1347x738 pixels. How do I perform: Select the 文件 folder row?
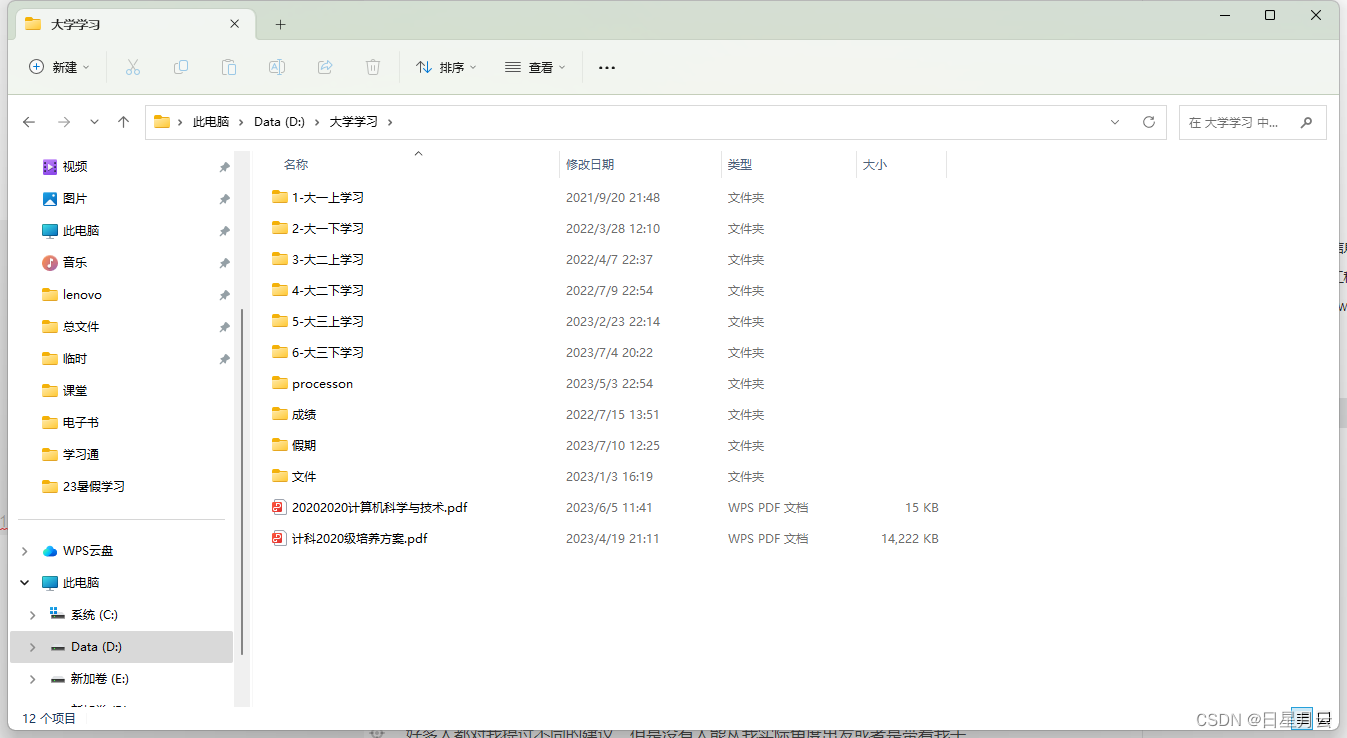pos(607,477)
